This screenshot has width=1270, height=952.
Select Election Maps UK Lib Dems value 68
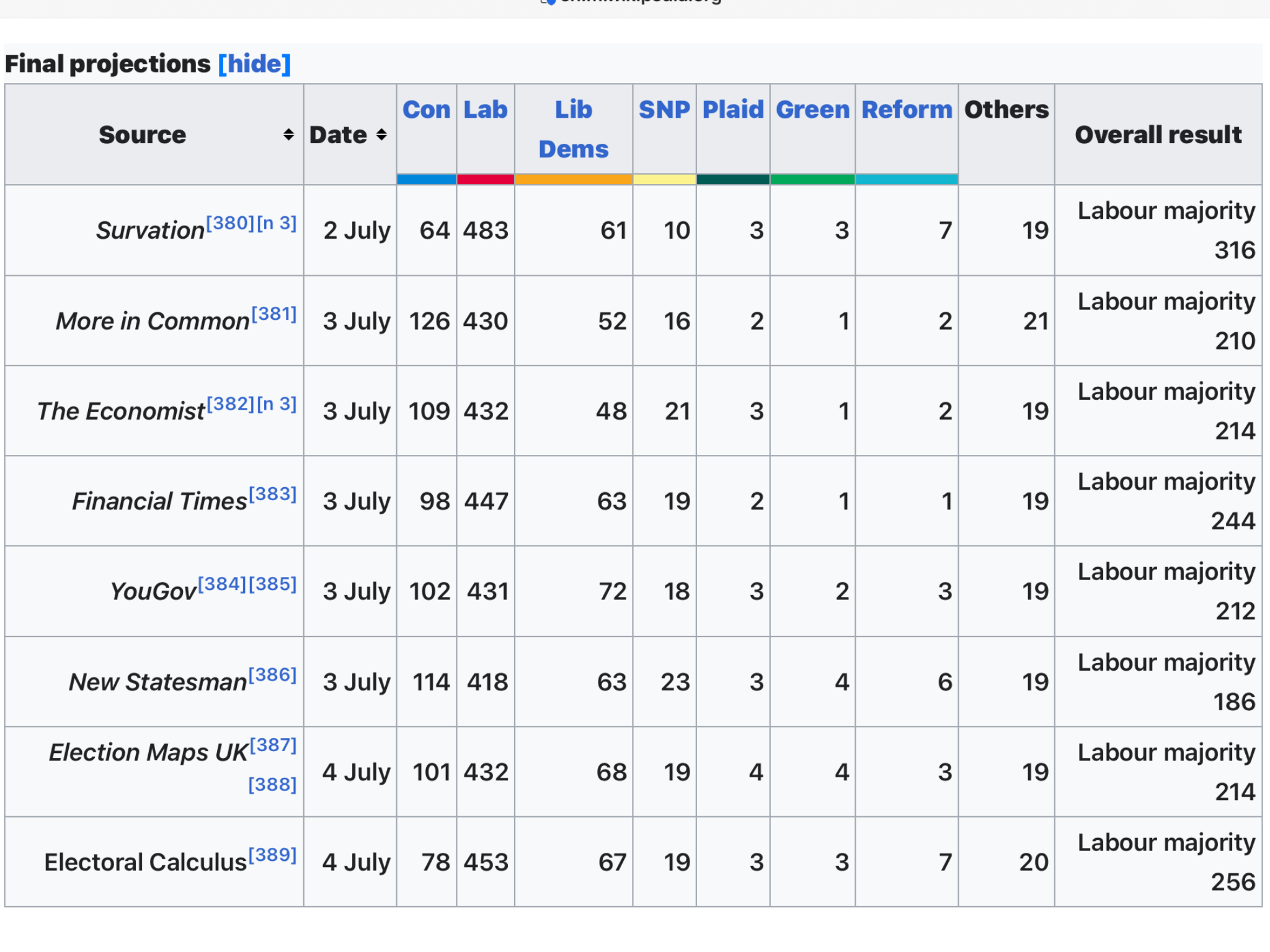pyautogui.click(x=611, y=772)
